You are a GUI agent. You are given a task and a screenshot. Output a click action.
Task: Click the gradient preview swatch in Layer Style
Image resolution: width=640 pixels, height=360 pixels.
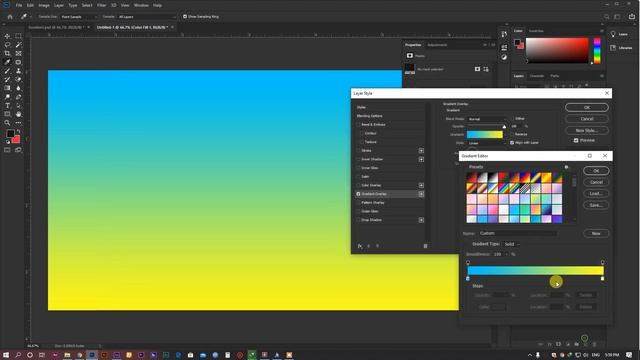pyautogui.click(x=484, y=134)
